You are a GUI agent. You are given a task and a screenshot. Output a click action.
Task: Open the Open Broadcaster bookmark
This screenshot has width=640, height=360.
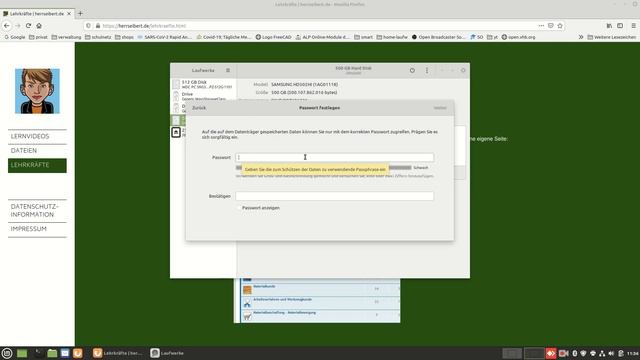tap(438, 37)
